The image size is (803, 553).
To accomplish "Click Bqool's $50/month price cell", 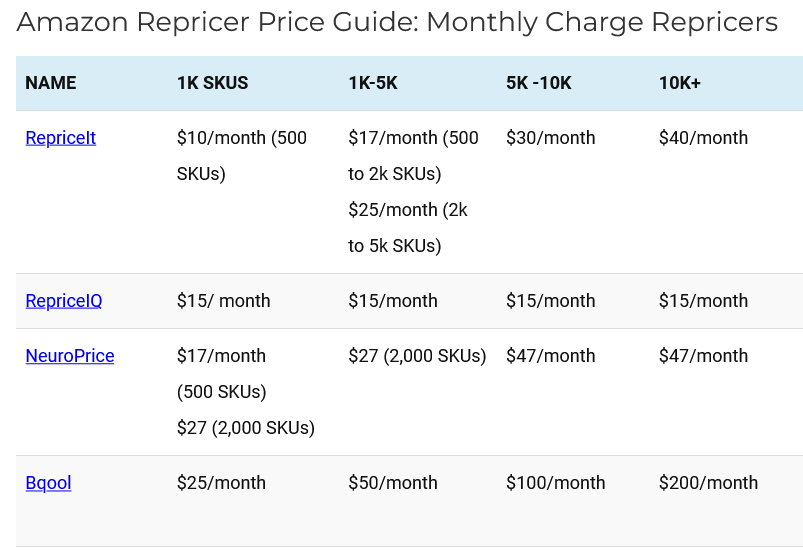I will click(x=393, y=483).
